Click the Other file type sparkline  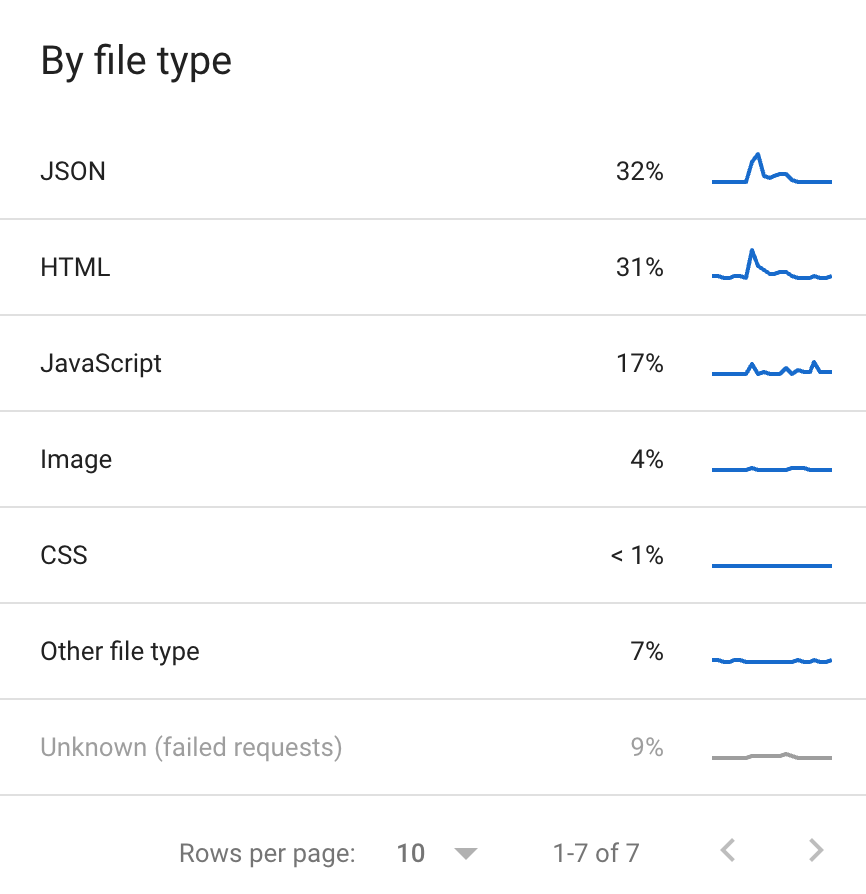771,660
